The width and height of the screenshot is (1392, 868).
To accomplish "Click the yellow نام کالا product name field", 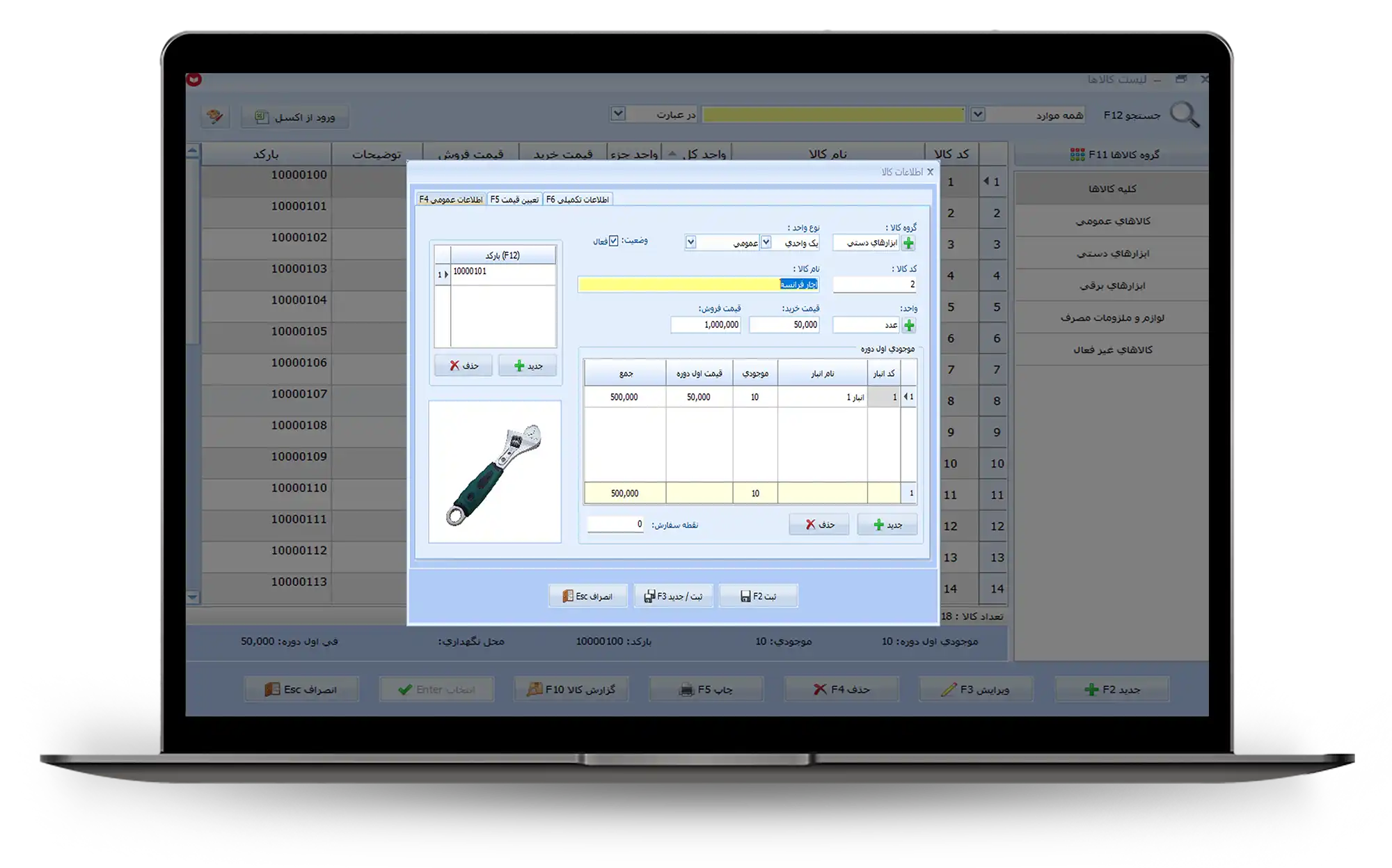I will coord(698,284).
